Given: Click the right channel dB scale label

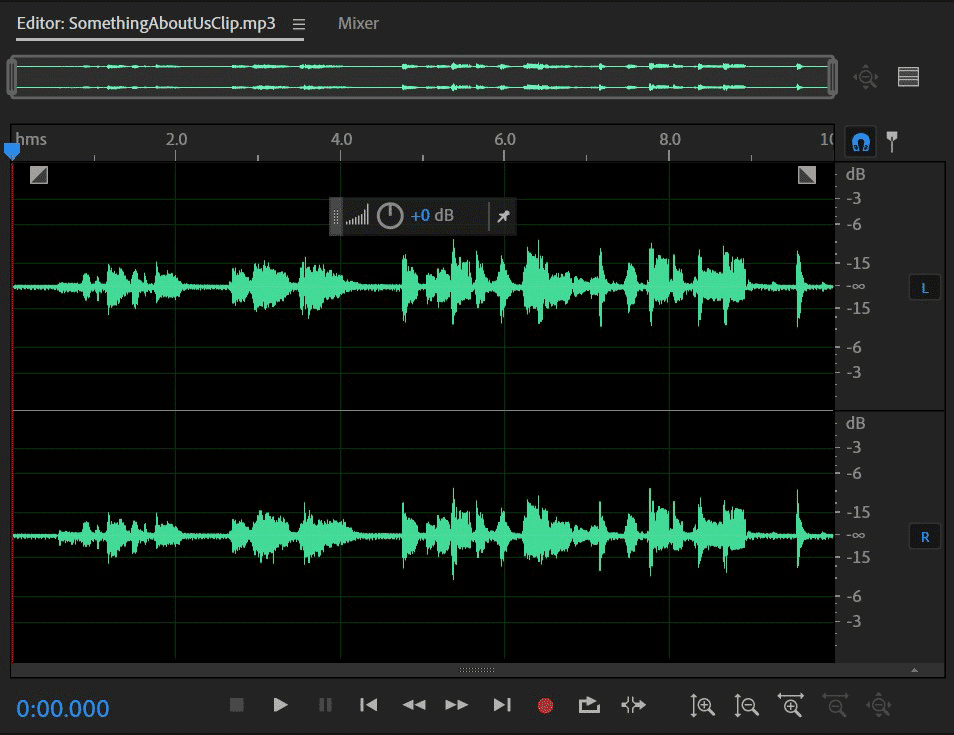Looking at the screenshot, I should [855, 423].
